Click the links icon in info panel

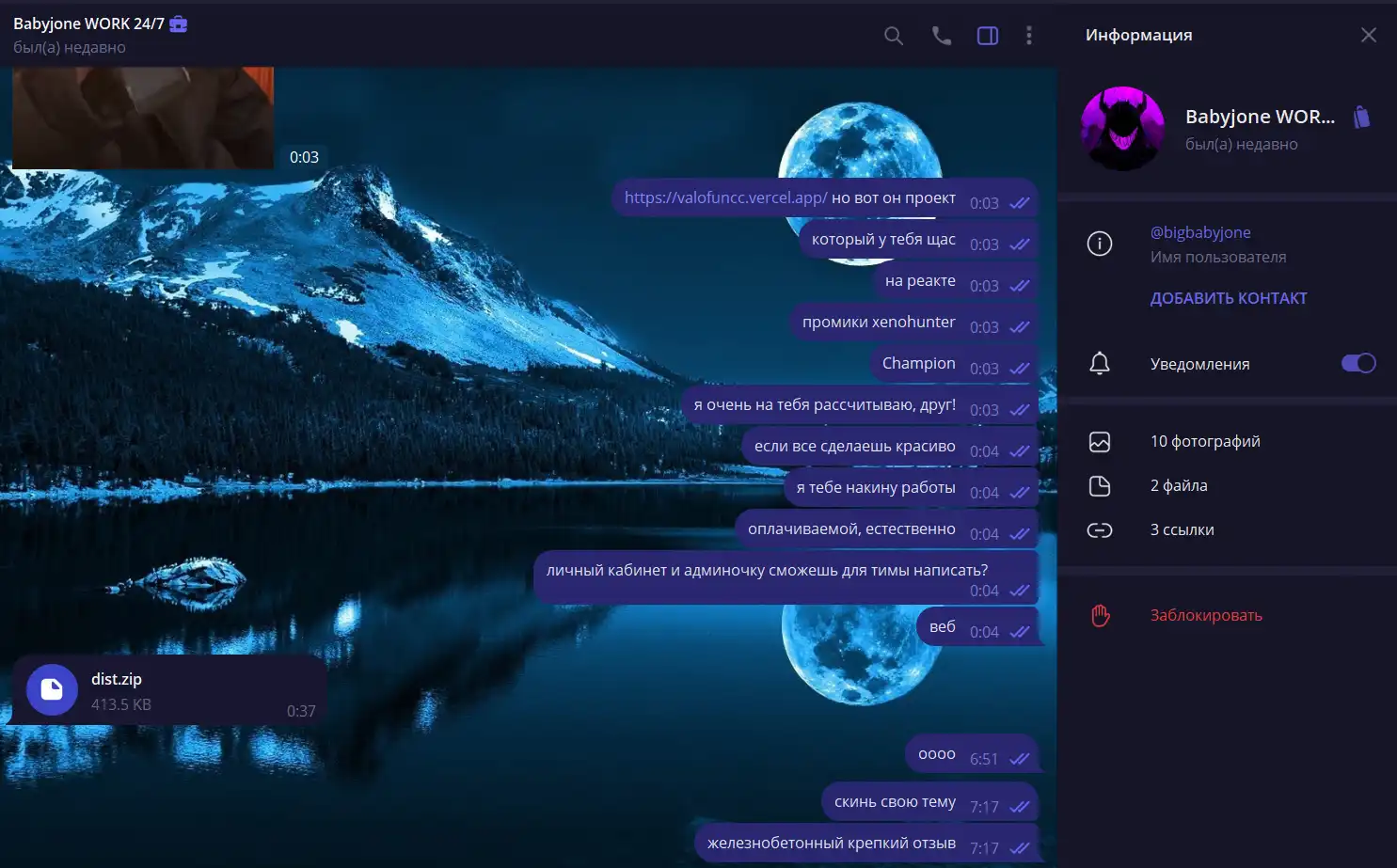(1100, 529)
